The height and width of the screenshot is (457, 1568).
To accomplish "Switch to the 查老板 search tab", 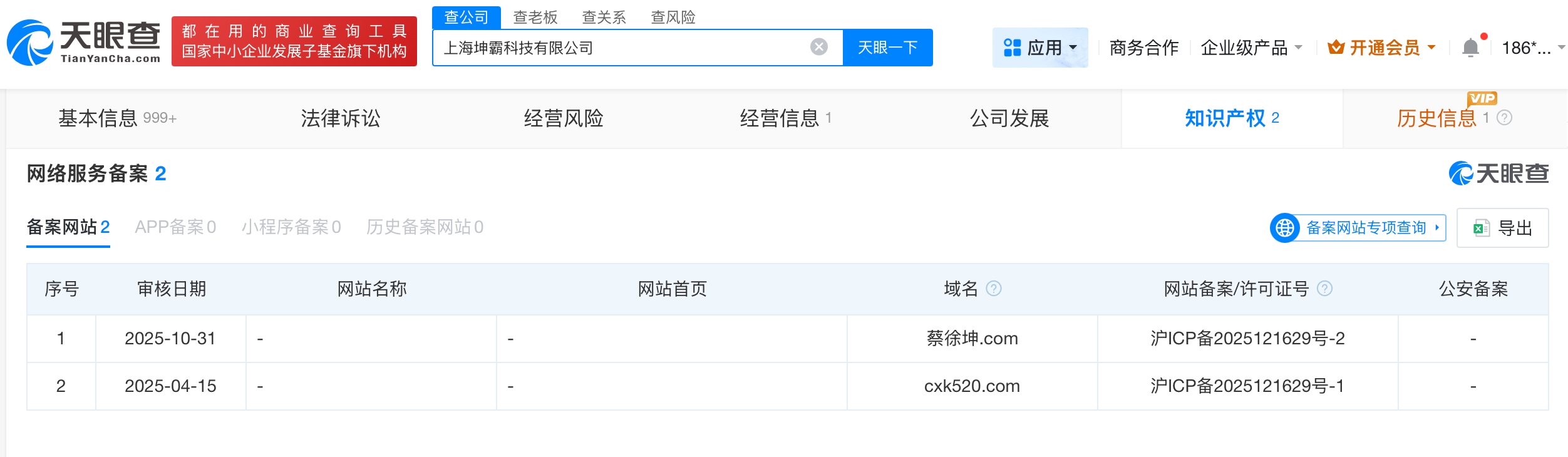I will pos(535,18).
